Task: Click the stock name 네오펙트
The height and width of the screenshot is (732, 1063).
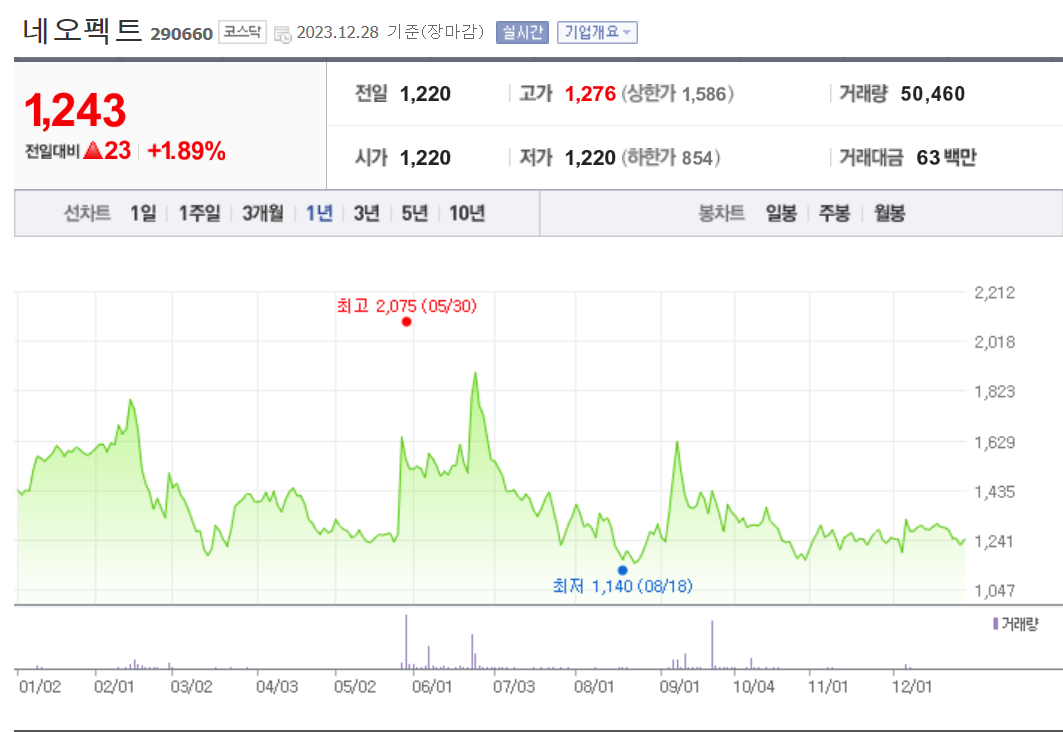Action: [x=82, y=30]
